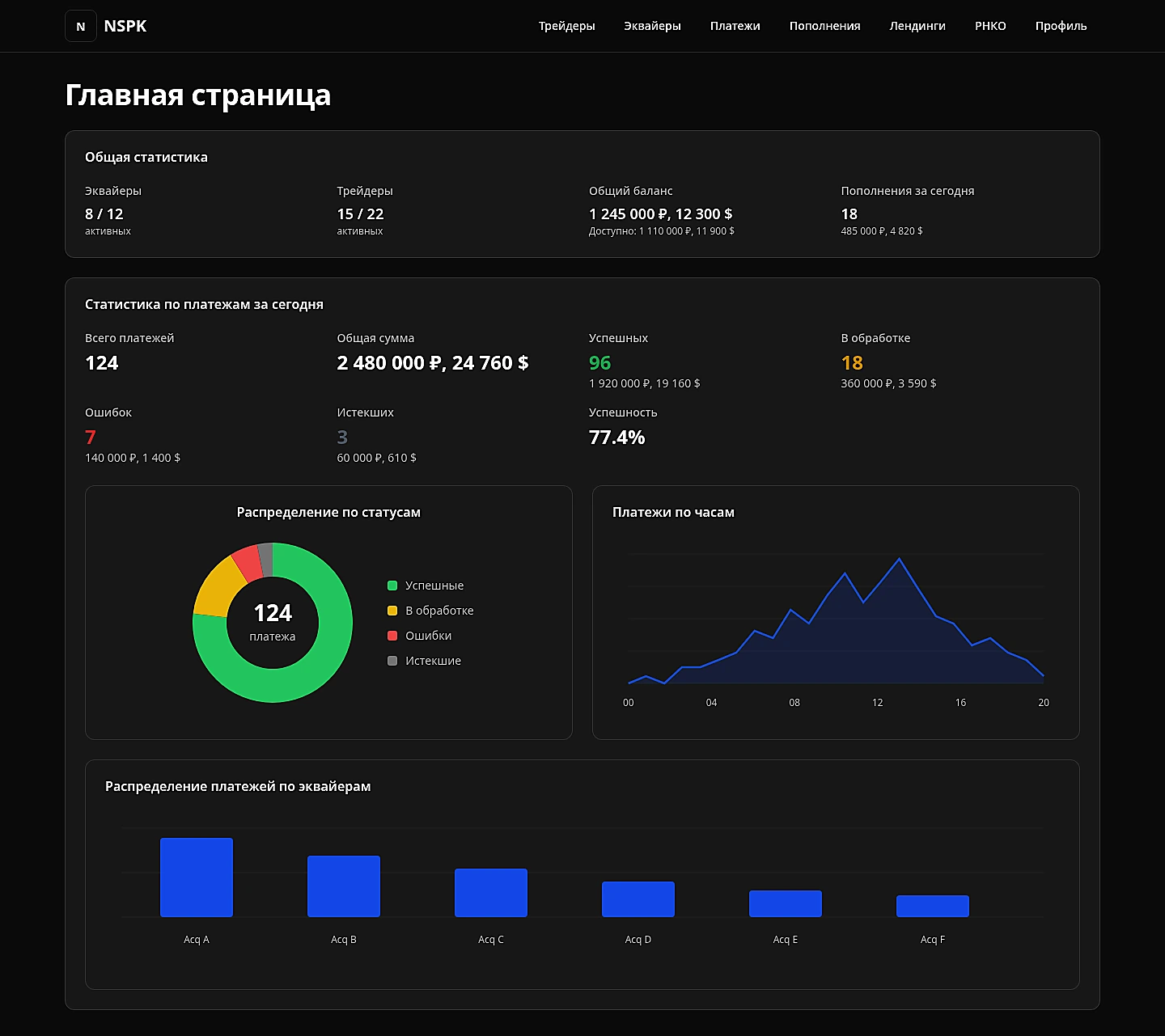Open the Профиль page
The height and width of the screenshot is (1036, 1165).
(1061, 26)
